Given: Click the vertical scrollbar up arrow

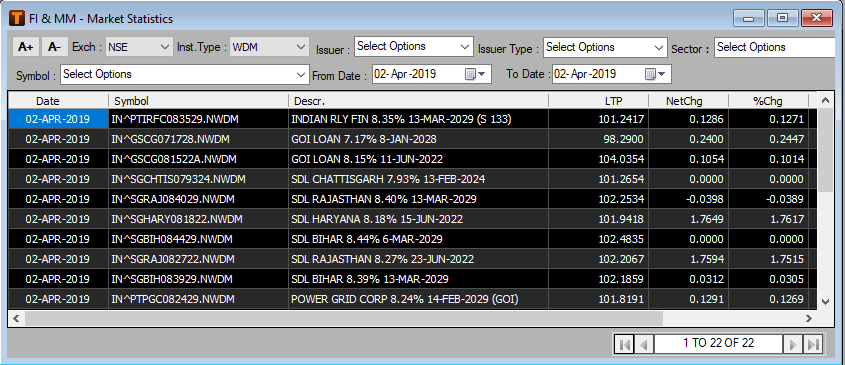Looking at the screenshot, I should 825,100.
